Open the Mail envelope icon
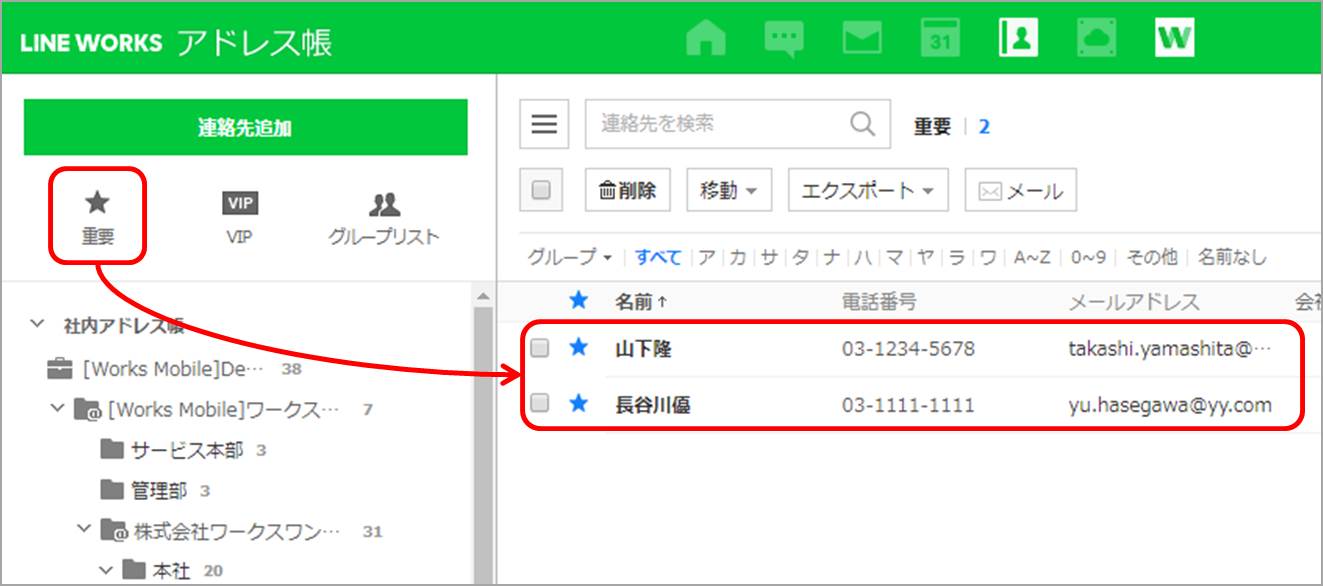1323x586 pixels. pyautogui.click(x=862, y=39)
